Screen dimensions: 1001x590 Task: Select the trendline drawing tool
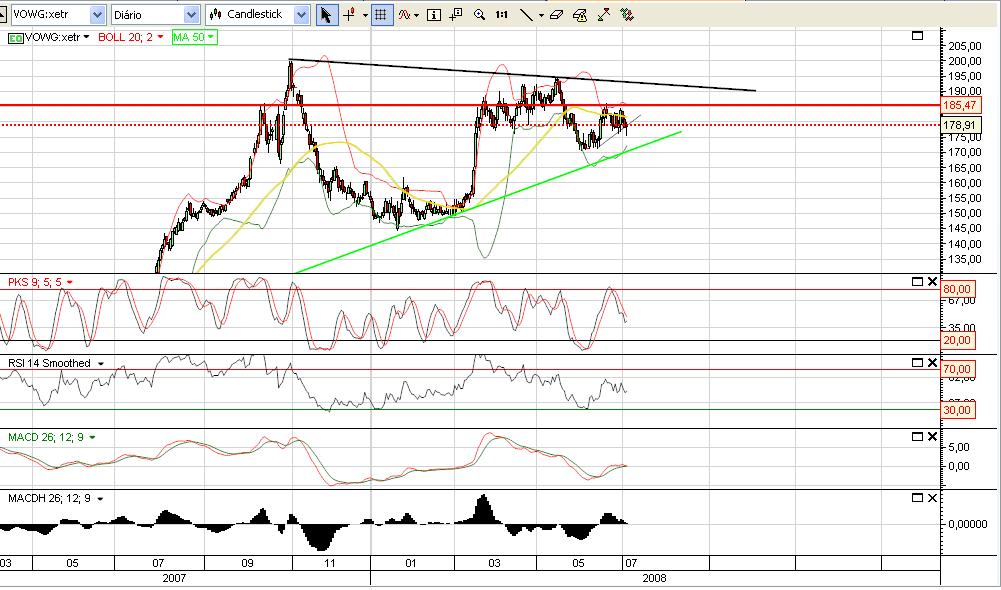(x=526, y=14)
